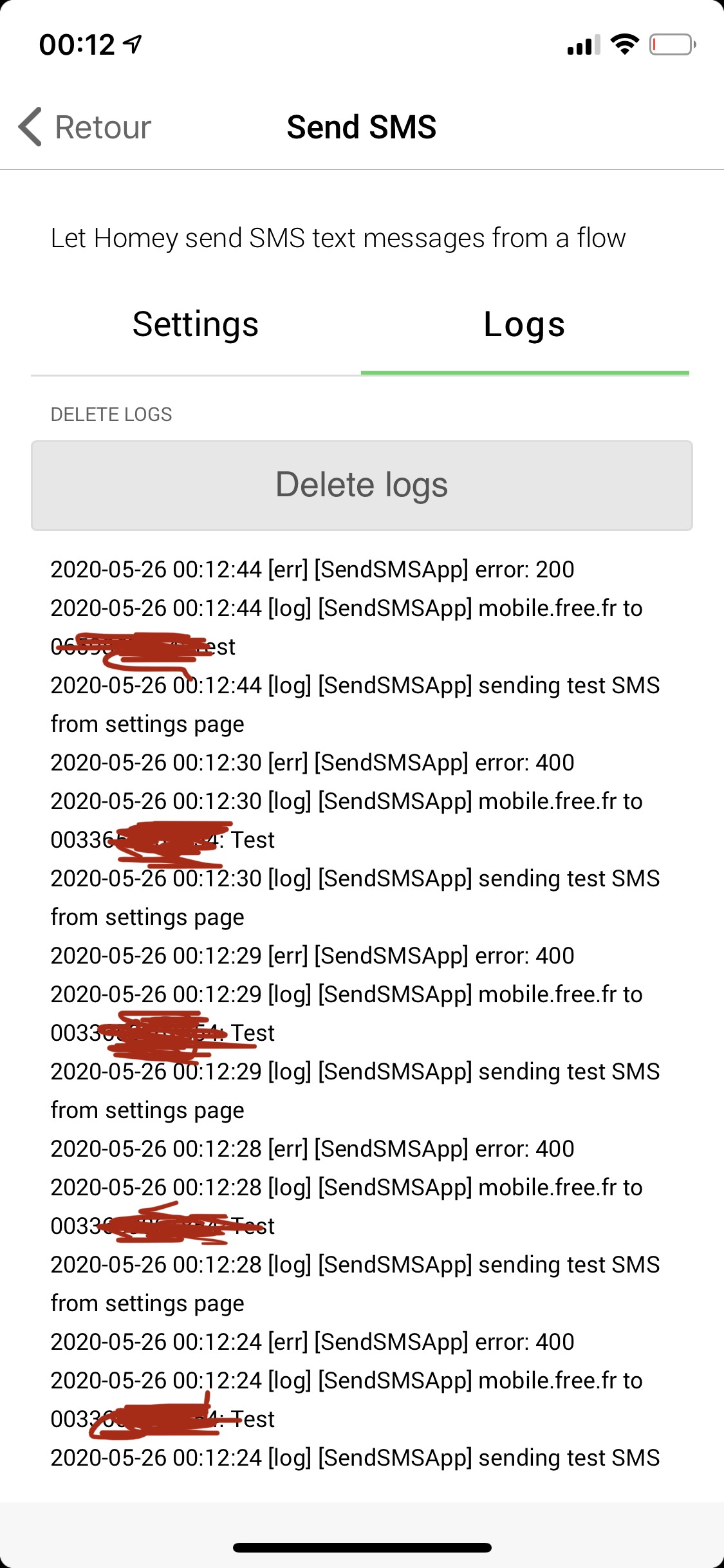Tap the back chevron arrow icon
The height and width of the screenshot is (1568, 724).
pos(30,127)
